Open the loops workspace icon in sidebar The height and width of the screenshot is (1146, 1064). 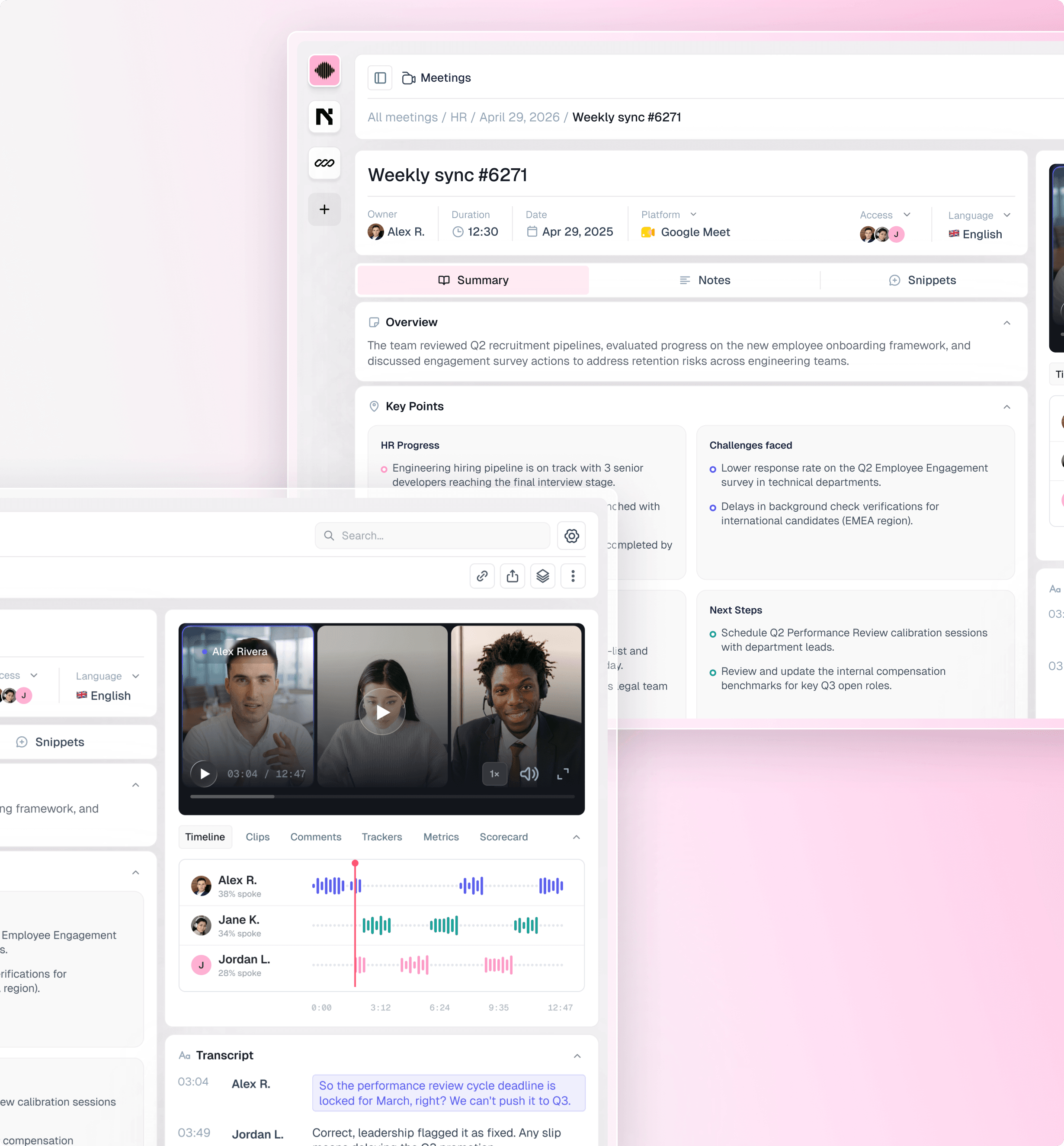point(324,163)
